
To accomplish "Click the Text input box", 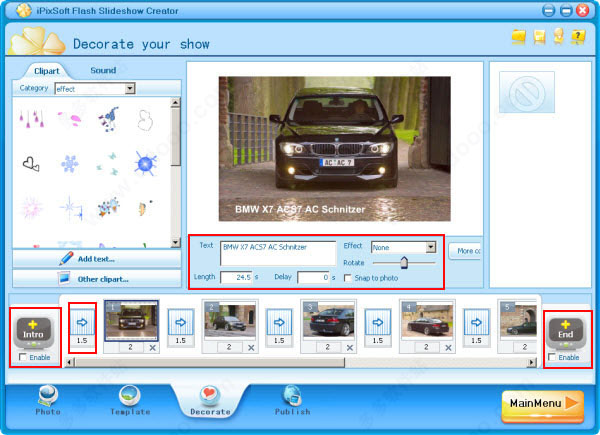I will 278,253.
